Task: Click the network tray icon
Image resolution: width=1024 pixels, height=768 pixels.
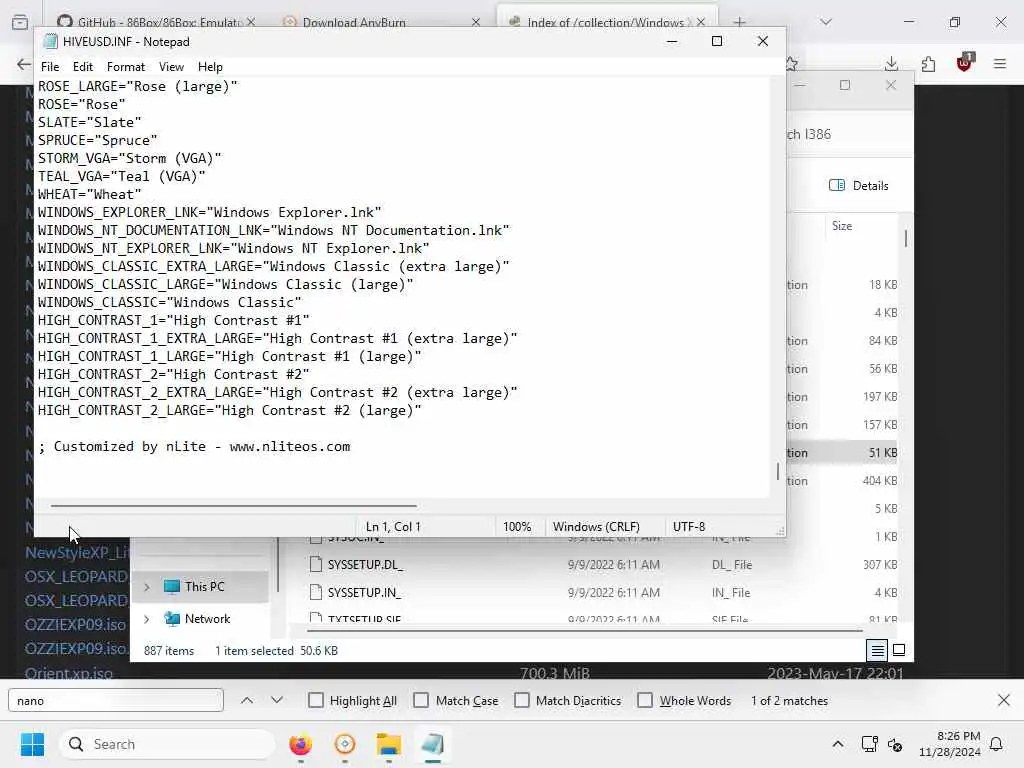Action: tap(869, 744)
